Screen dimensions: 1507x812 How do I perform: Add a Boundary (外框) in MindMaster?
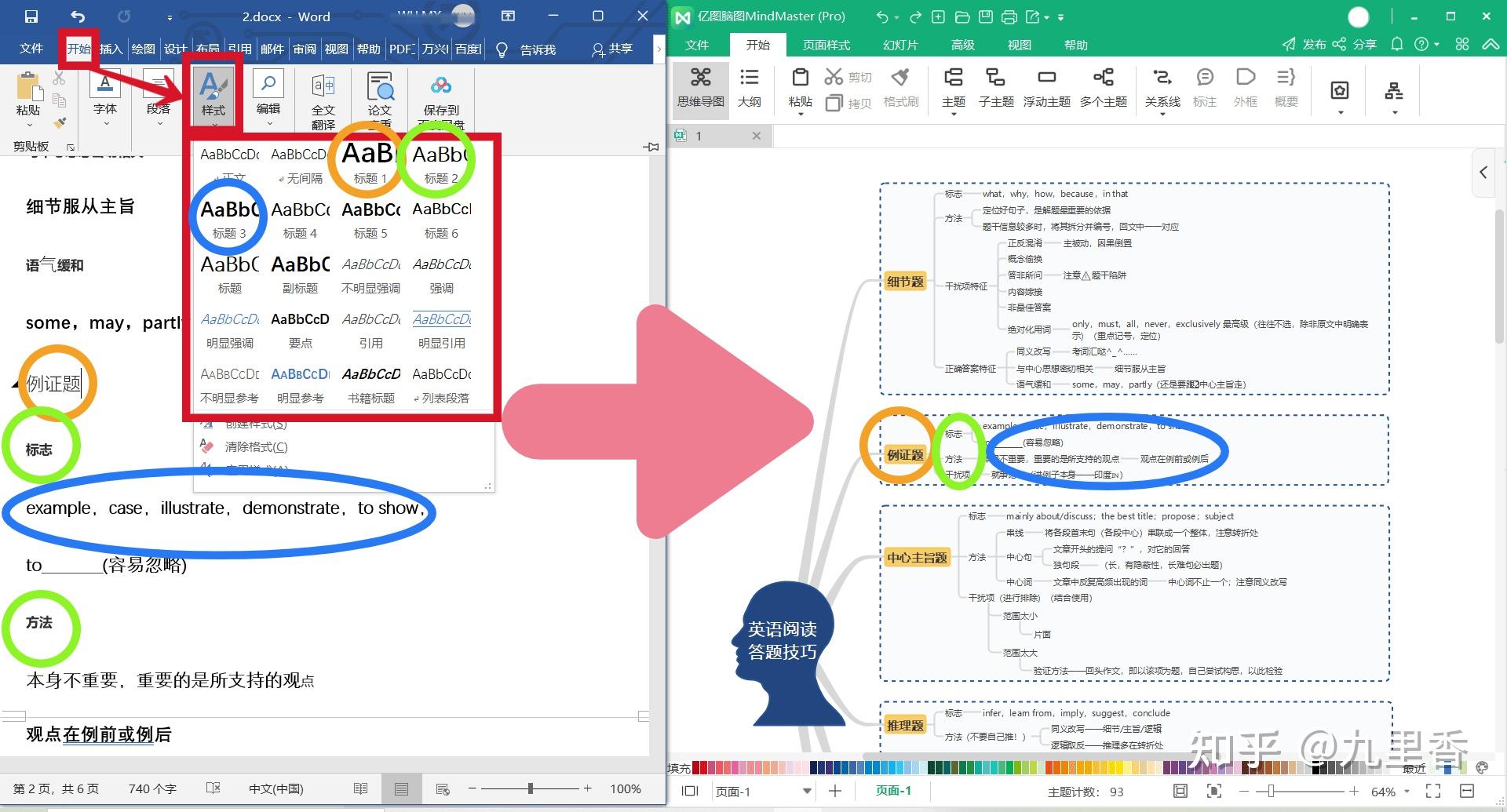[x=1245, y=86]
